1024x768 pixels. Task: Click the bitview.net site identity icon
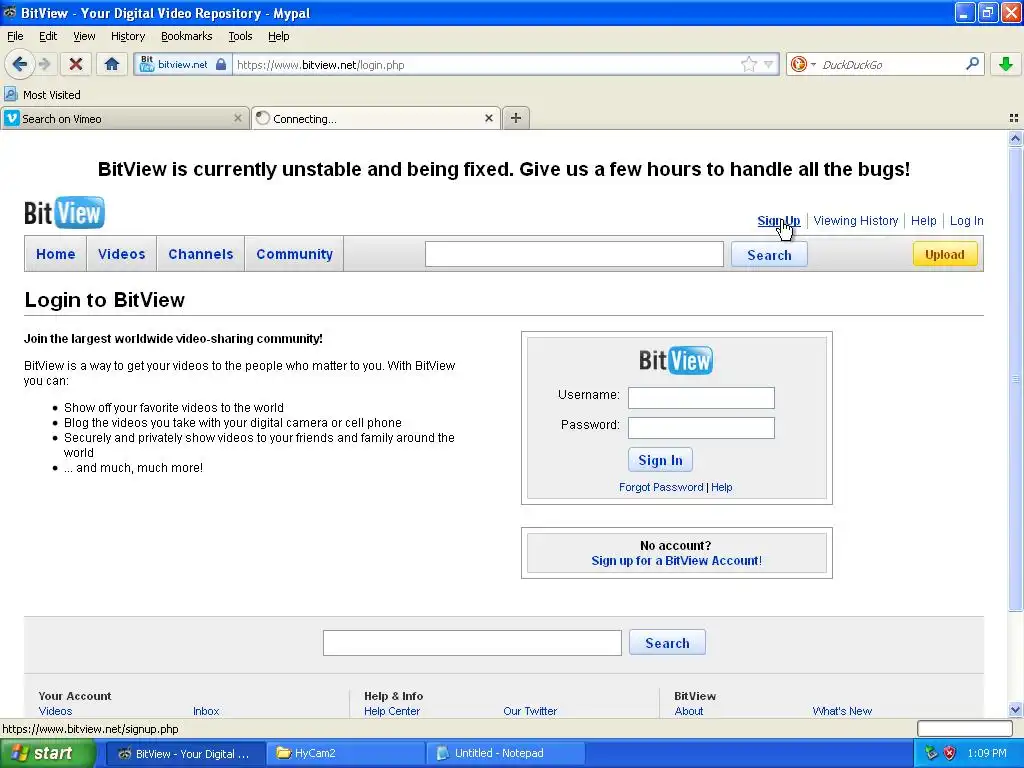coord(148,64)
